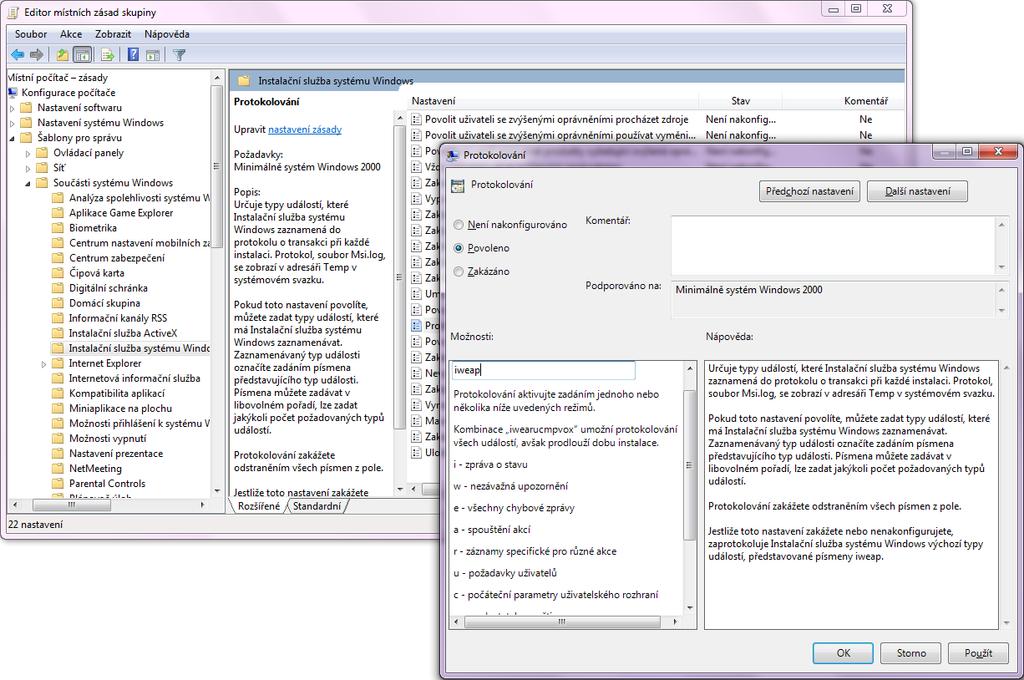Select Možnosti vypnutí tree item
This screenshot has height=680, width=1024.
coord(108,438)
